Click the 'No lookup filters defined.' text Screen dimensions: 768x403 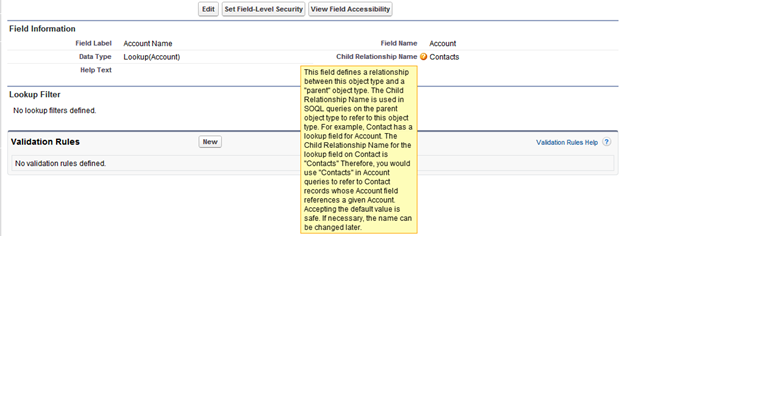click(x=55, y=111)
